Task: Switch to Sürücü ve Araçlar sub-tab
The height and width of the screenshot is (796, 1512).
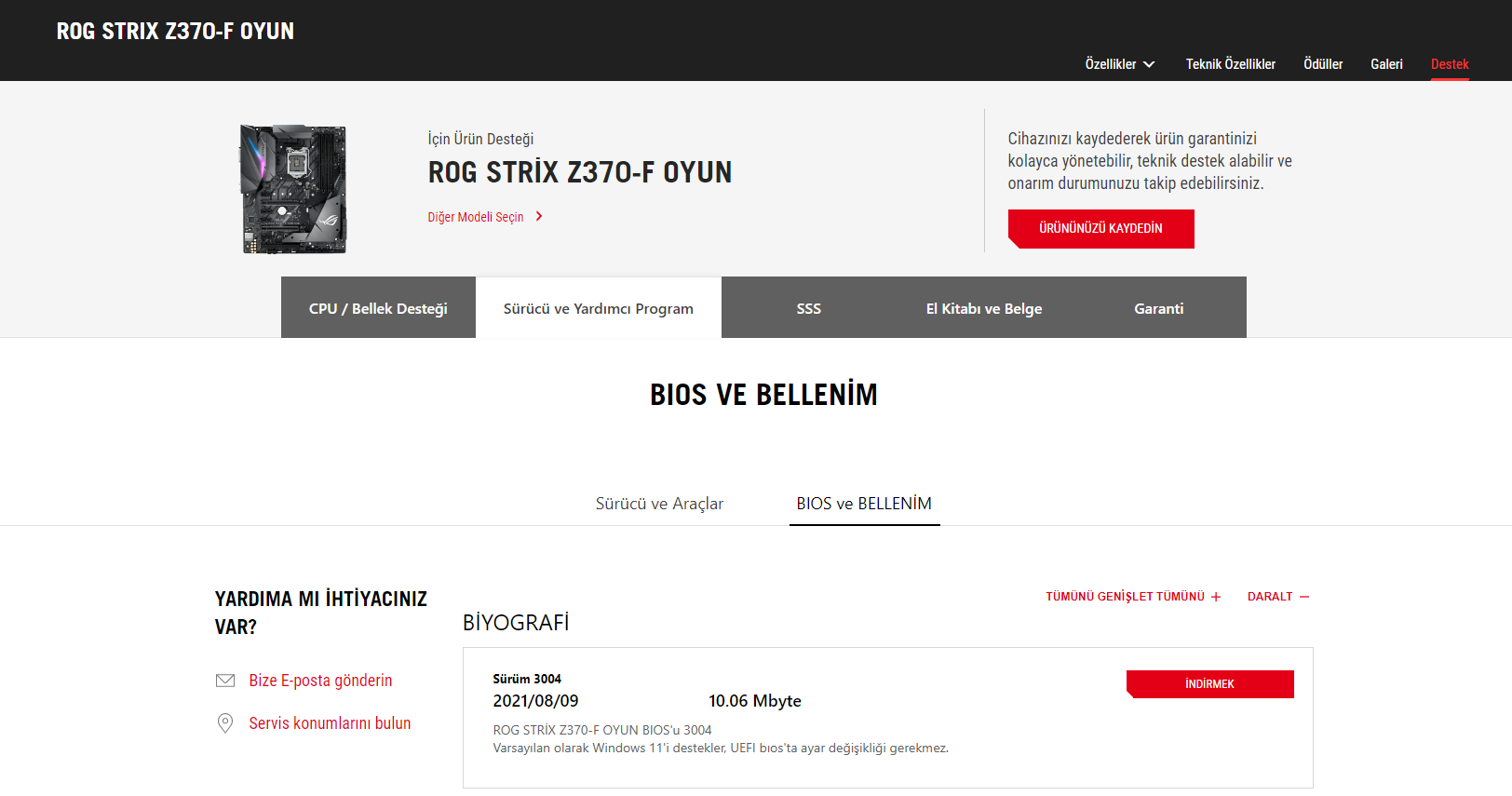Action: [x=659, y=504]
